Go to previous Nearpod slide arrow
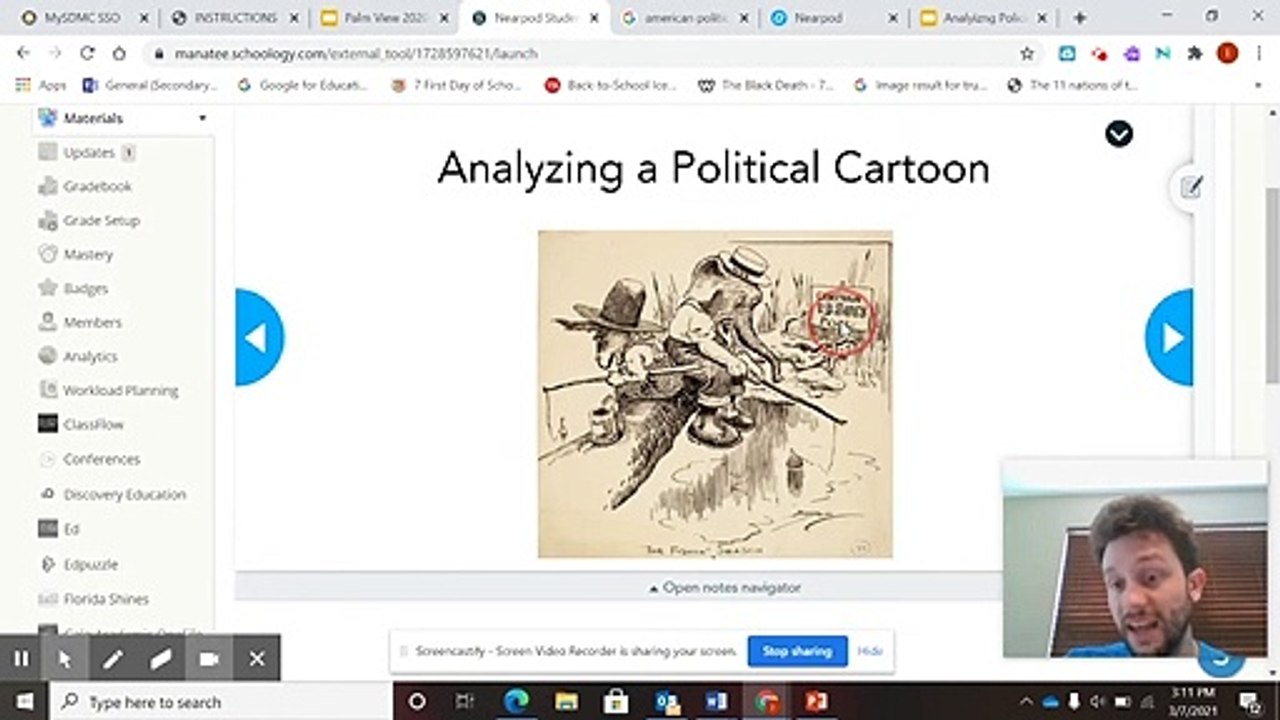 (259, 337)
